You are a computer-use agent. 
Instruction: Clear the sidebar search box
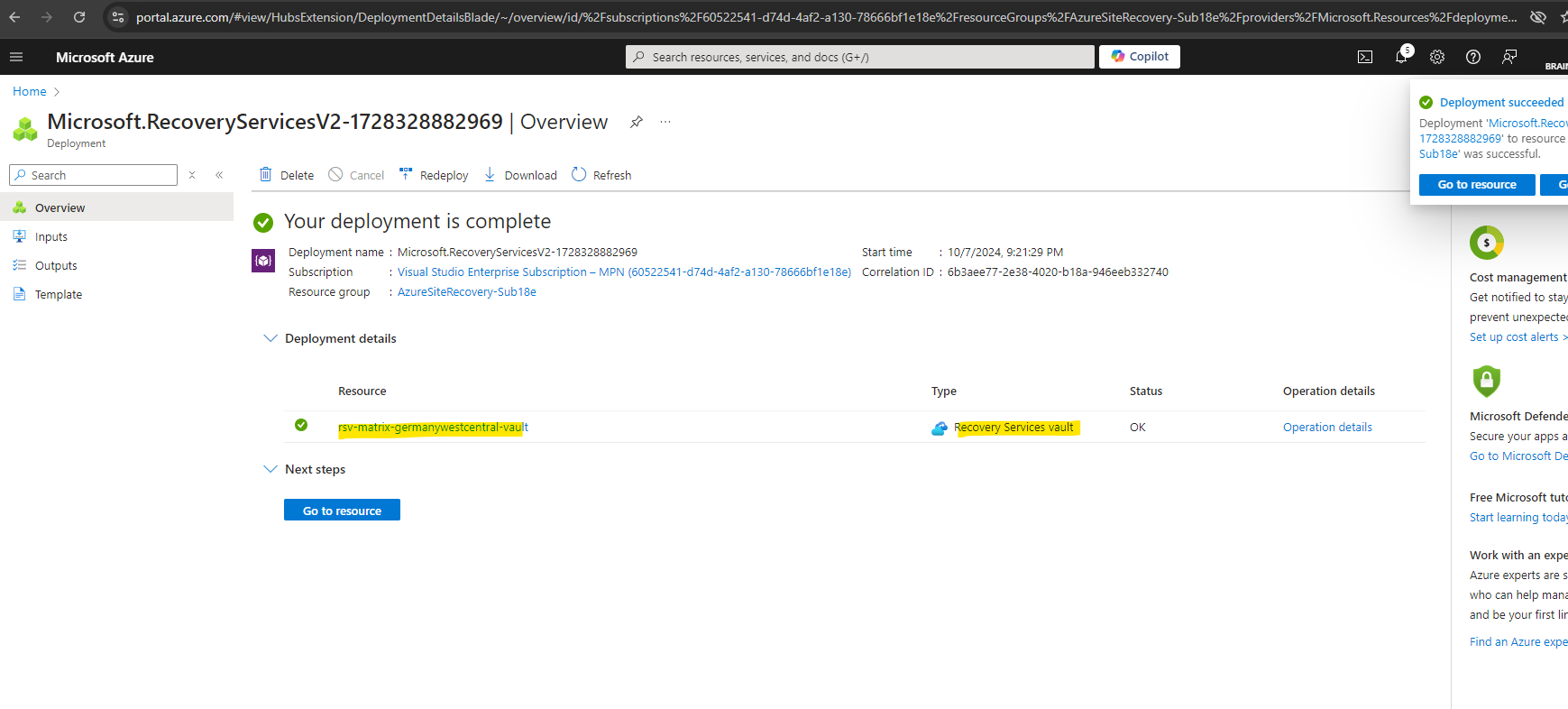pos(192,175)
